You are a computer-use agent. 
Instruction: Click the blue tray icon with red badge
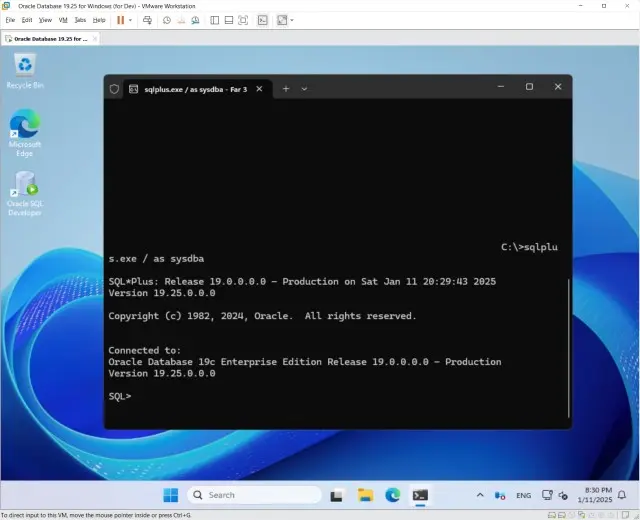(x=500, y=496)
